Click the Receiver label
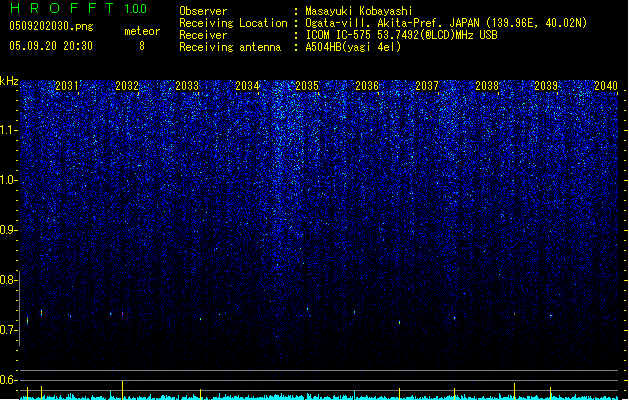The image size is (629, 400). pyautogui.click(x=203, y=35)
